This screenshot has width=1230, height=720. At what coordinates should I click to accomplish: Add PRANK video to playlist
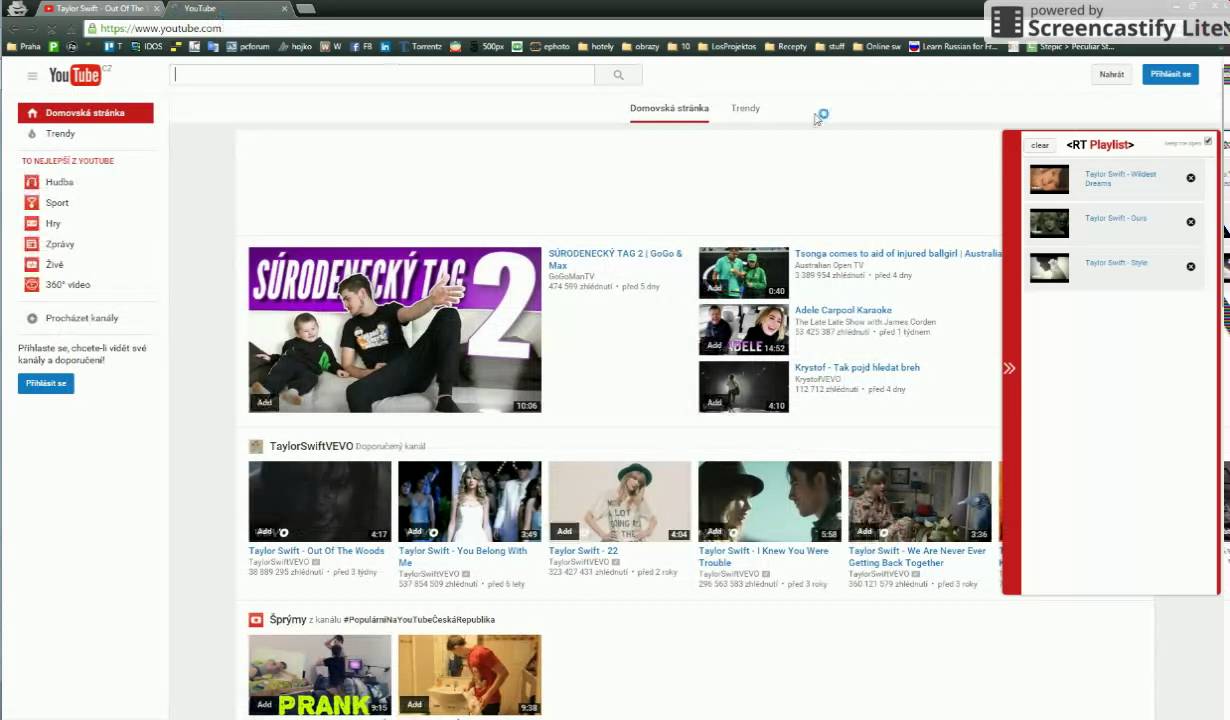(x=264, y=704)
